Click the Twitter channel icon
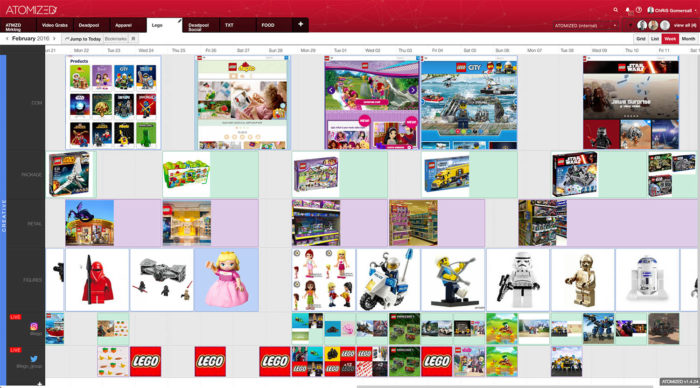This screenshot has width=700, height=388. pos(34,359)
